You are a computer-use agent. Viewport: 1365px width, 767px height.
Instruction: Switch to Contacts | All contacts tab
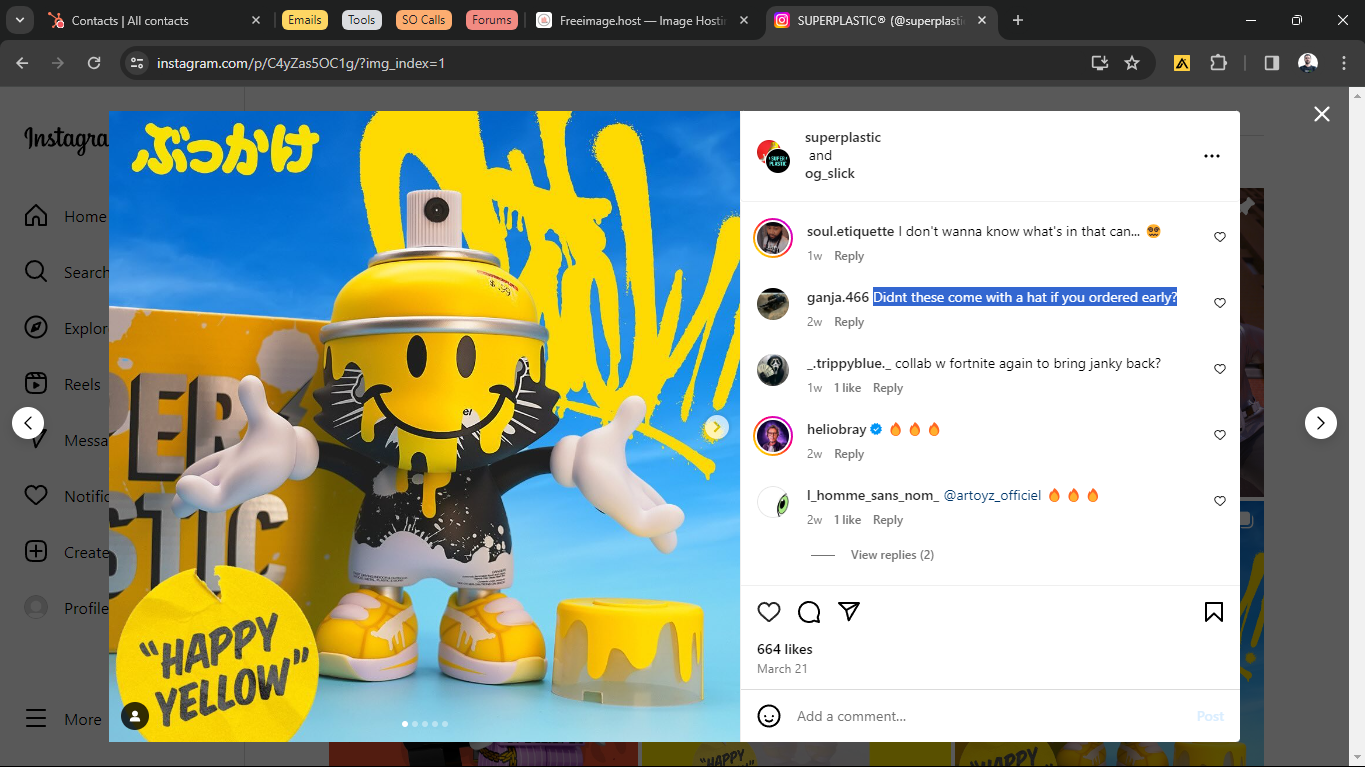(152, 20)
